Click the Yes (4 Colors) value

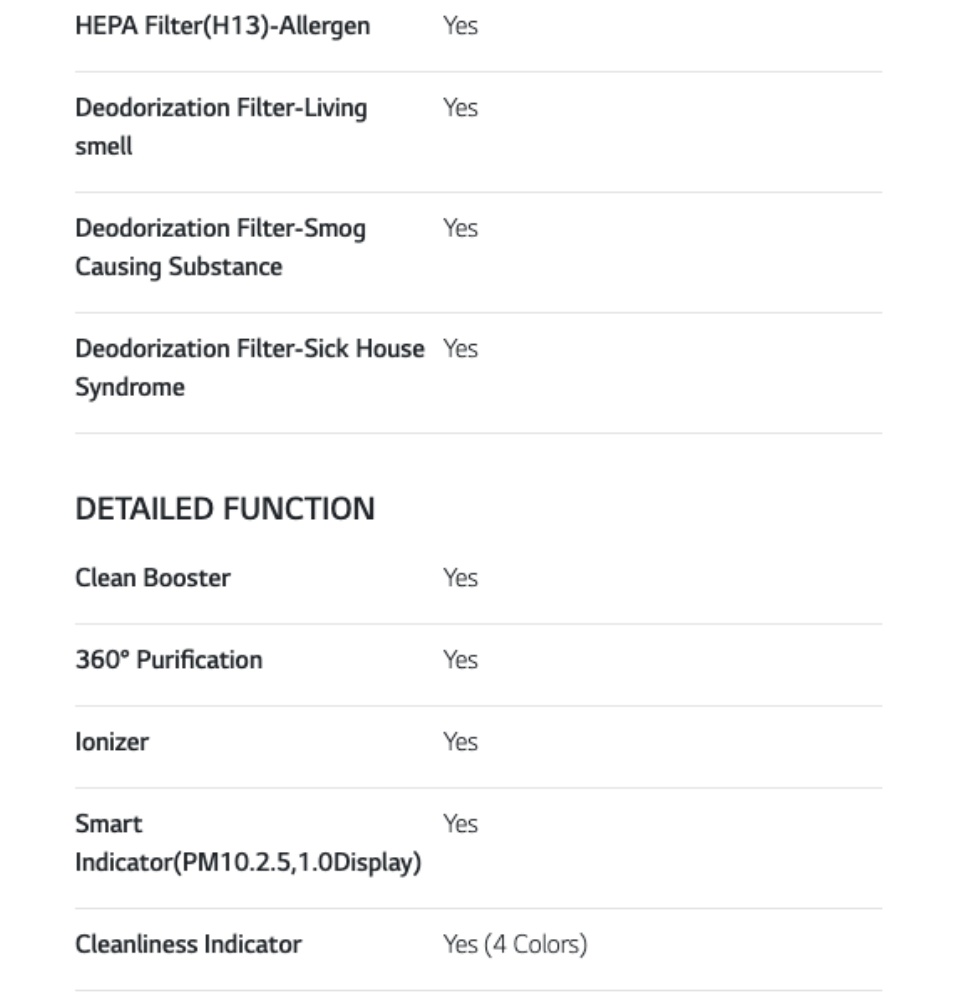click(x=514, y=944)
